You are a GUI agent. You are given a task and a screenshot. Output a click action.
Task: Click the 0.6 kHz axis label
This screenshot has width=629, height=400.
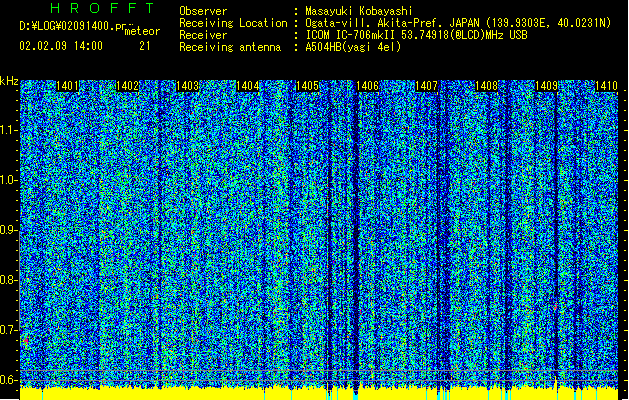click(x=8, y=380)
